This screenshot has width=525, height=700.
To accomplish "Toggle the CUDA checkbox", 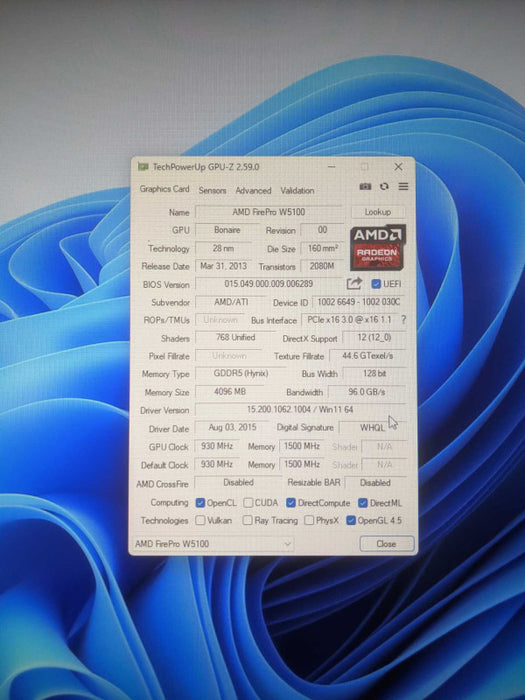I will [248, 503].
